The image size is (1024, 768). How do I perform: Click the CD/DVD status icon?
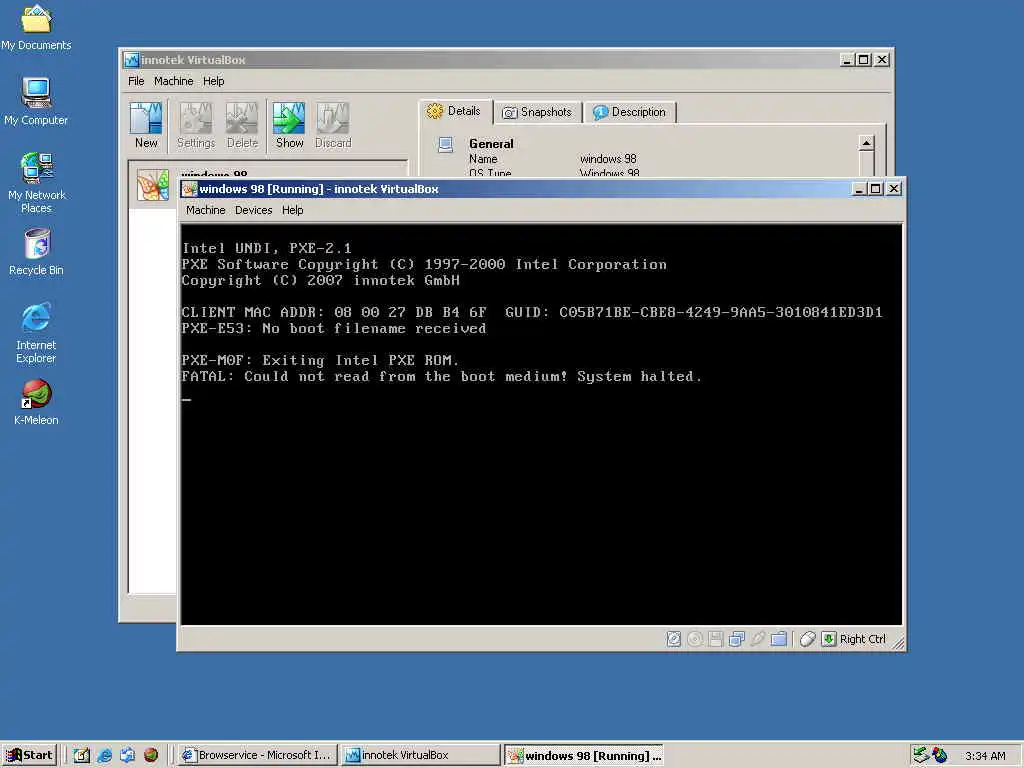pyautogui.click(x=695, y=639)
